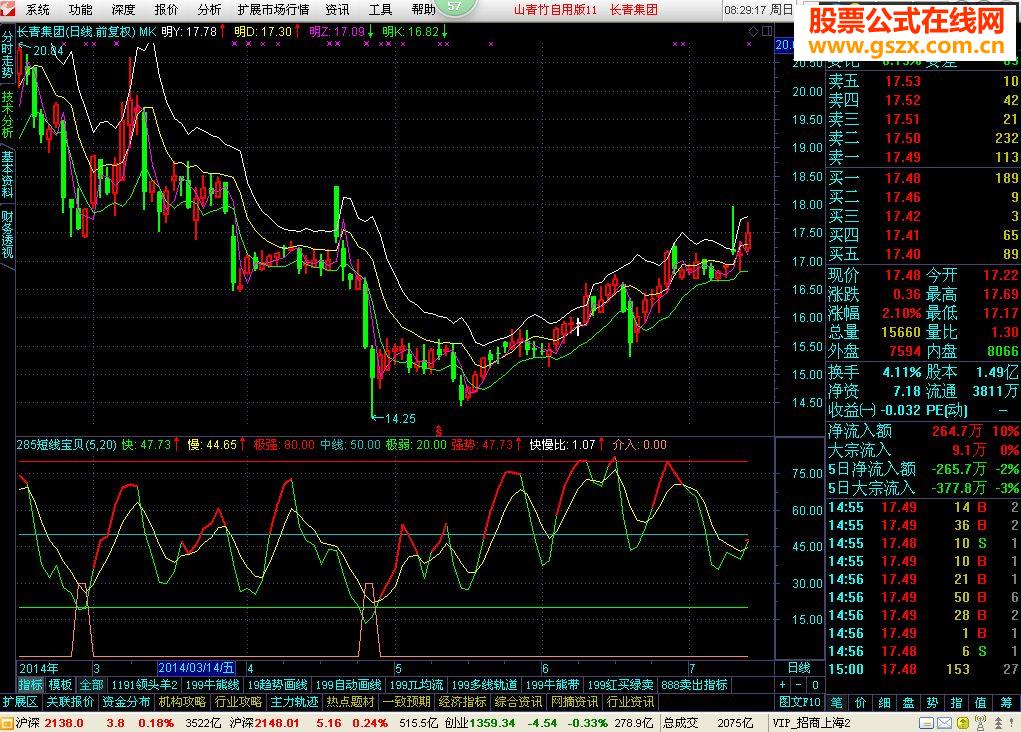Open the 深度 menu
Screen dimensions: 1021x732
[x=123, y=10]
